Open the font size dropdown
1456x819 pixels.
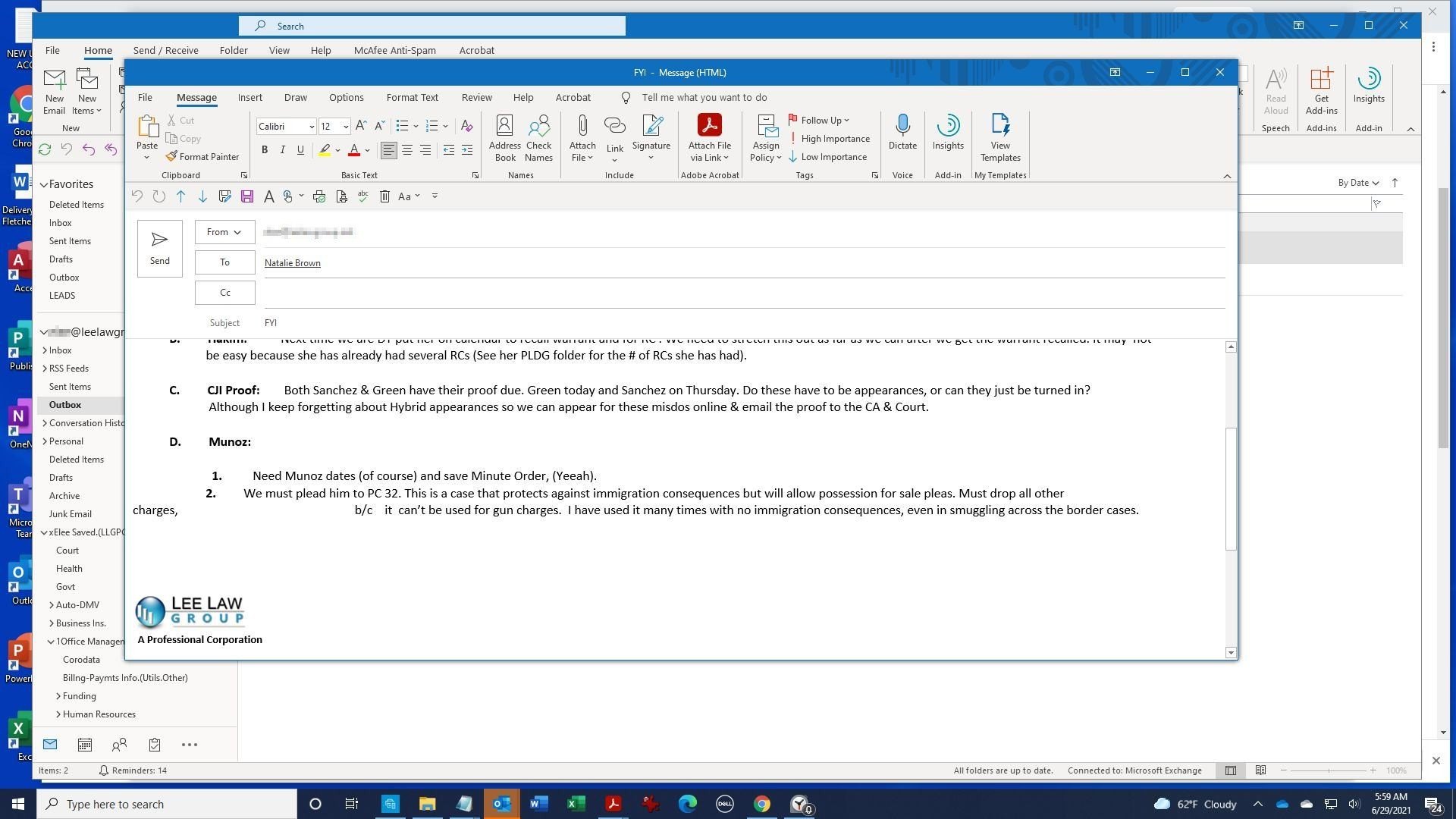346,127
